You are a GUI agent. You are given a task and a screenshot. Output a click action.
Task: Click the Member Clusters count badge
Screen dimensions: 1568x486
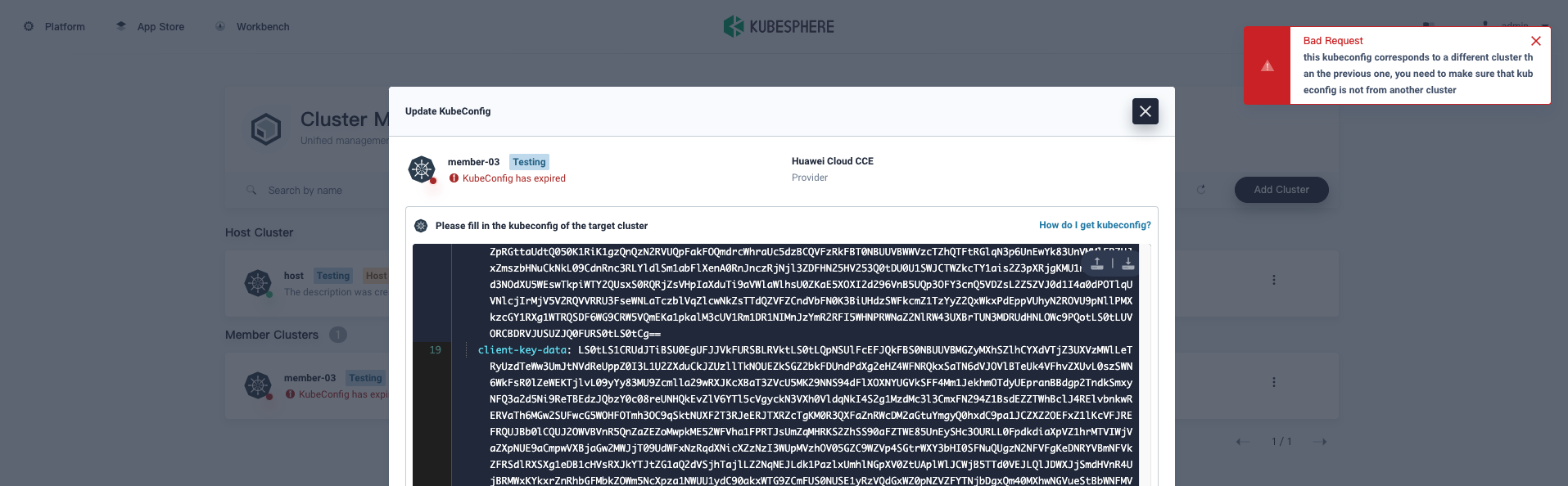click(x=338, y=335)
